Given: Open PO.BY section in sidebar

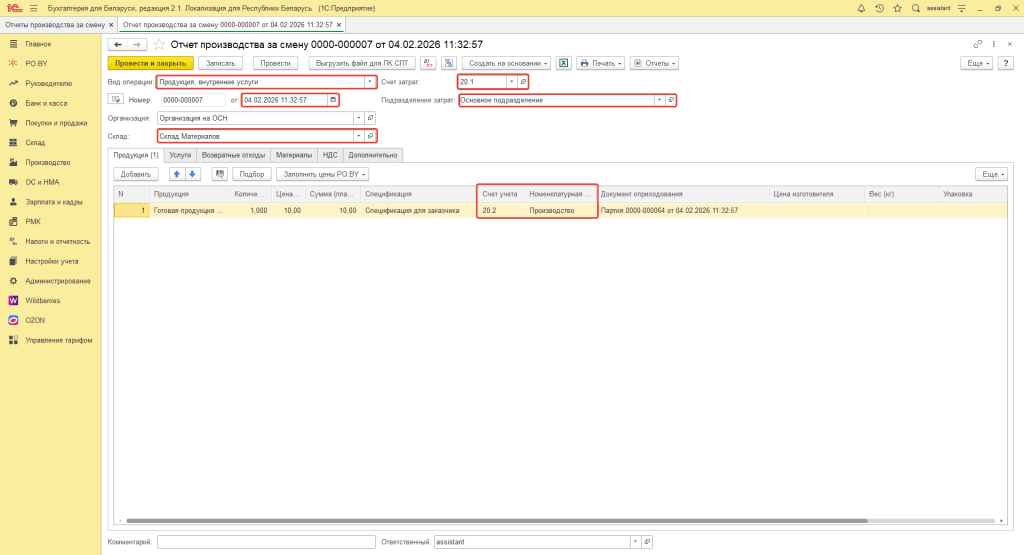Looking at the screenshot, I should pos(37,63).
